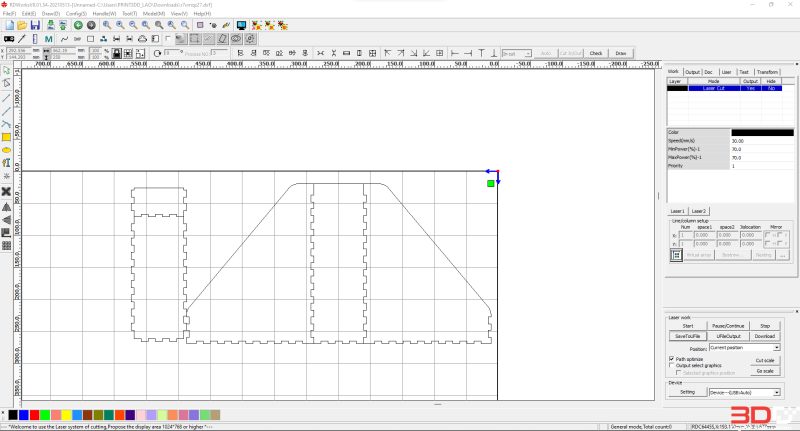Click the Save floppy disk icon
800x431 pixels.
(x=35, y=25)
